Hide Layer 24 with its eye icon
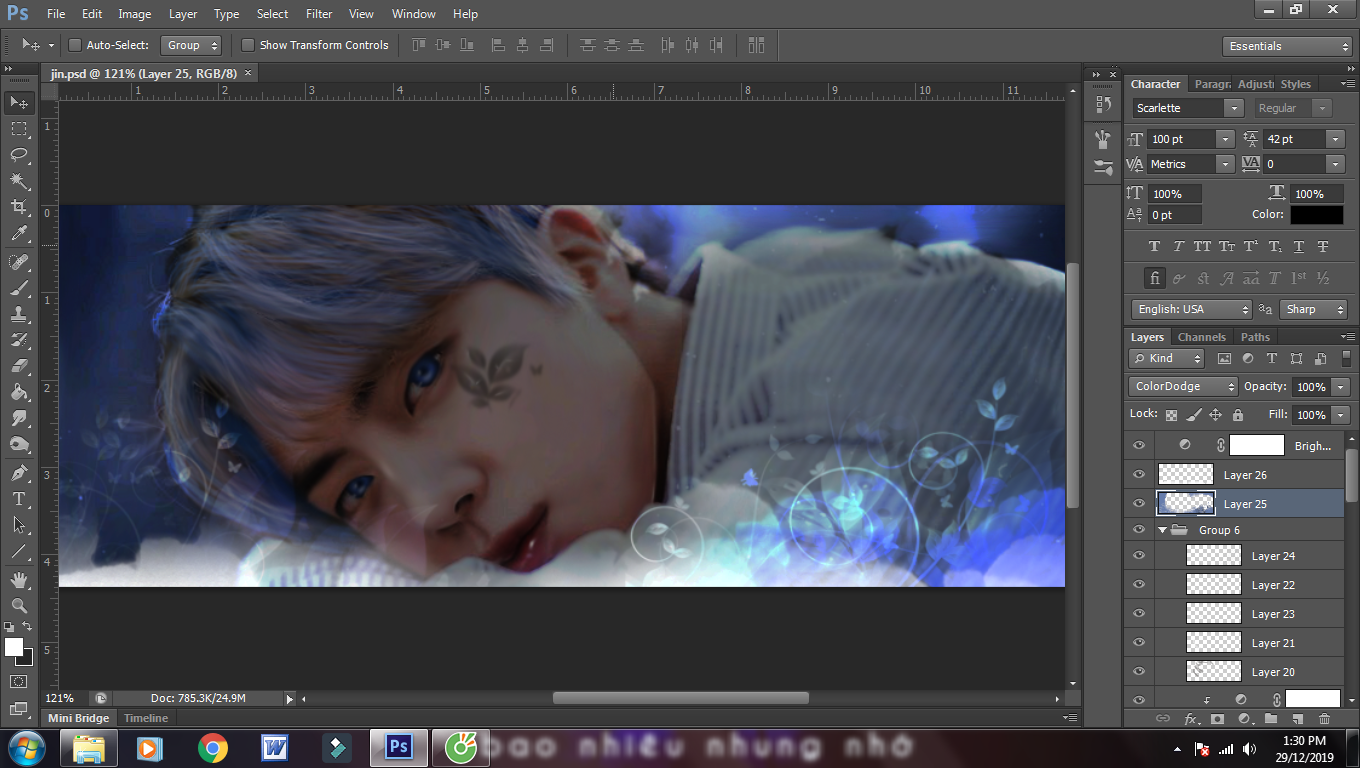This screenshot has height=768, width=1360. 1139,556
